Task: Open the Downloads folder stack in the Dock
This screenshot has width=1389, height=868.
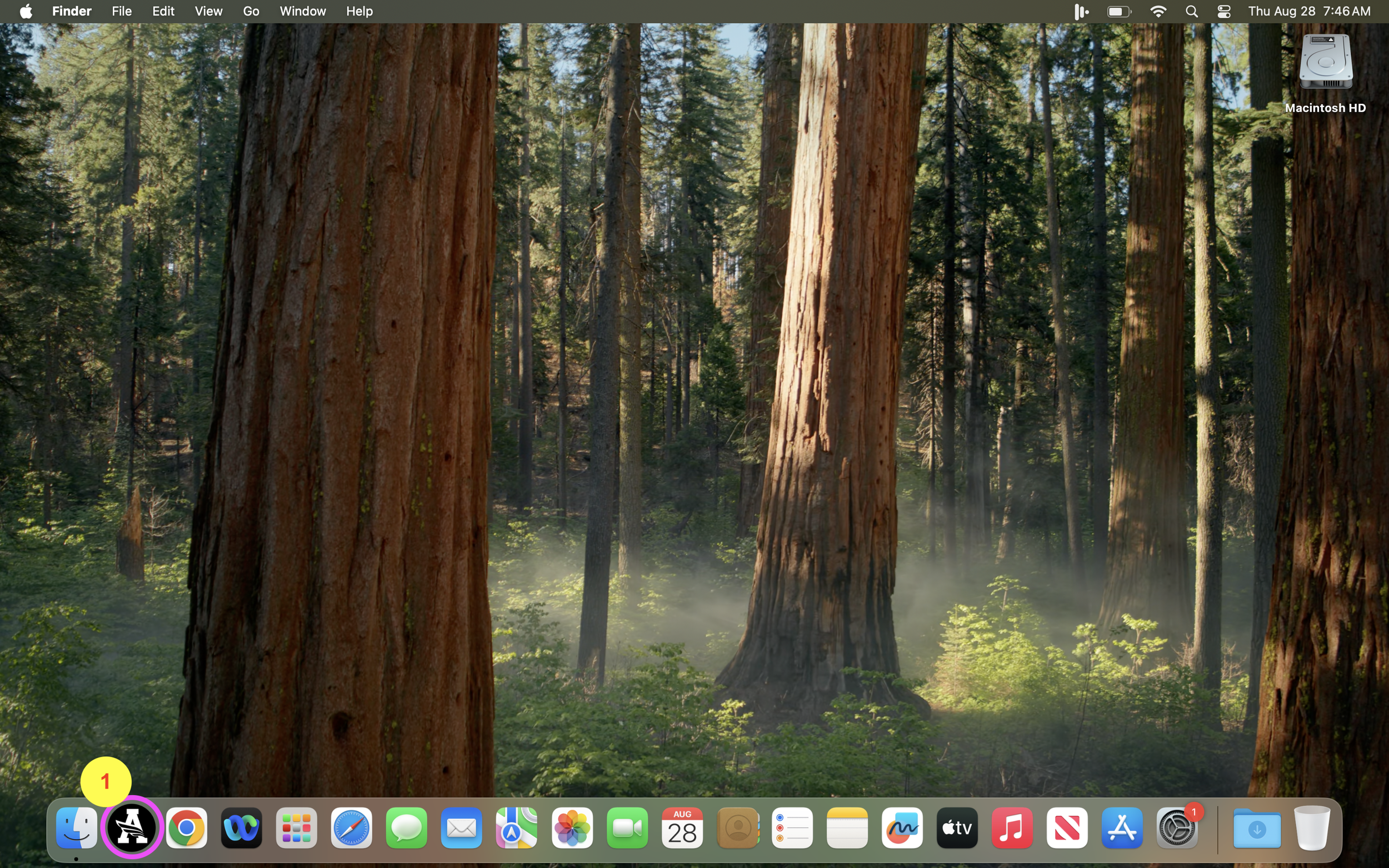Action: click(1256, 828)
